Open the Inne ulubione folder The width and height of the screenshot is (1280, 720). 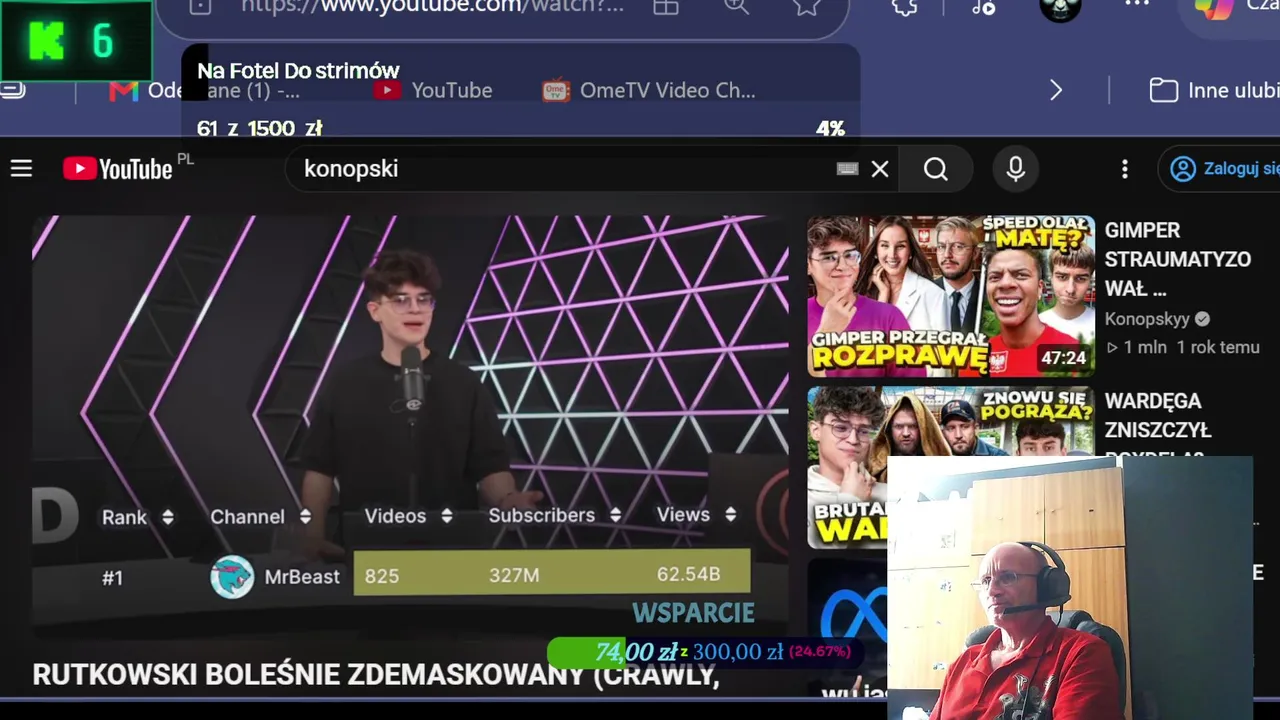(x=1214, y=90)
